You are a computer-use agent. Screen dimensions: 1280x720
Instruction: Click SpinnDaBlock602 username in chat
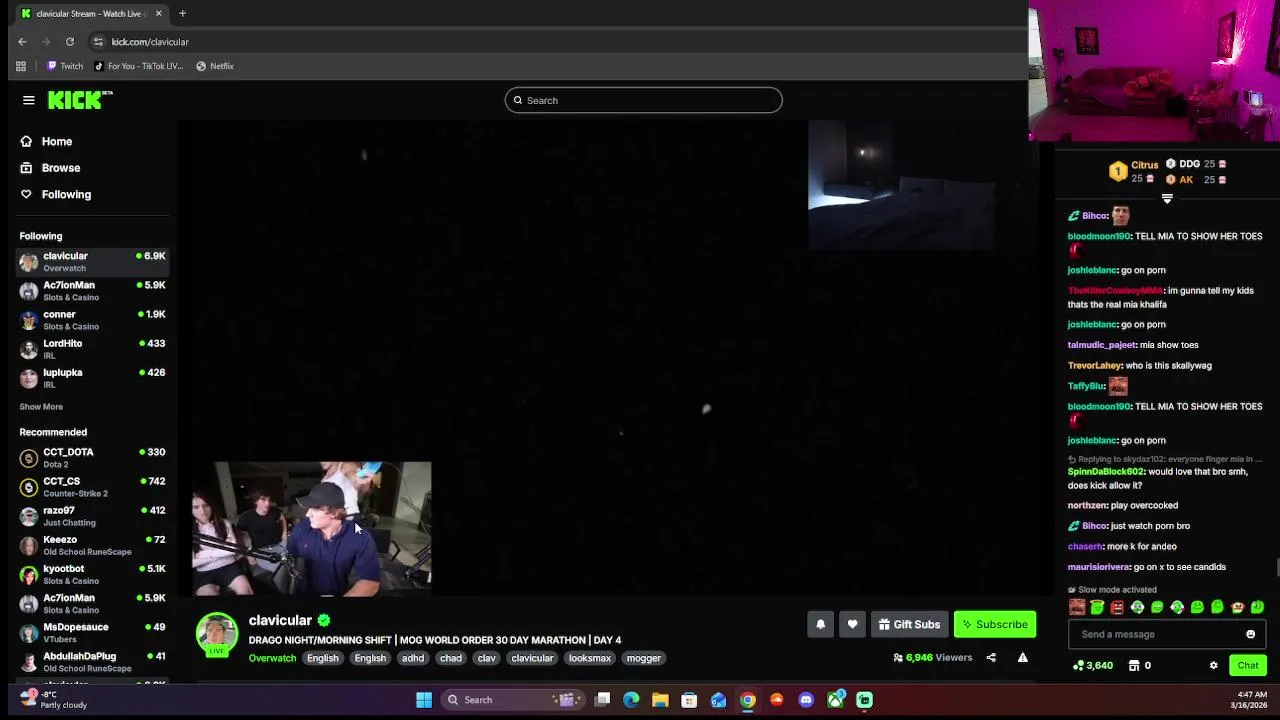tap(1106, 471)
